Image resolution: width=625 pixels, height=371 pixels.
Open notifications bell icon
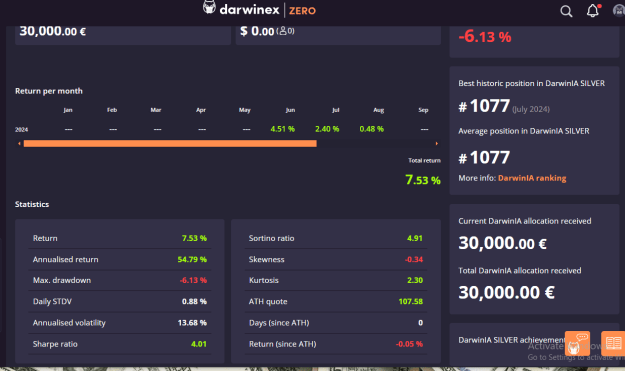(x=593, y=11)
